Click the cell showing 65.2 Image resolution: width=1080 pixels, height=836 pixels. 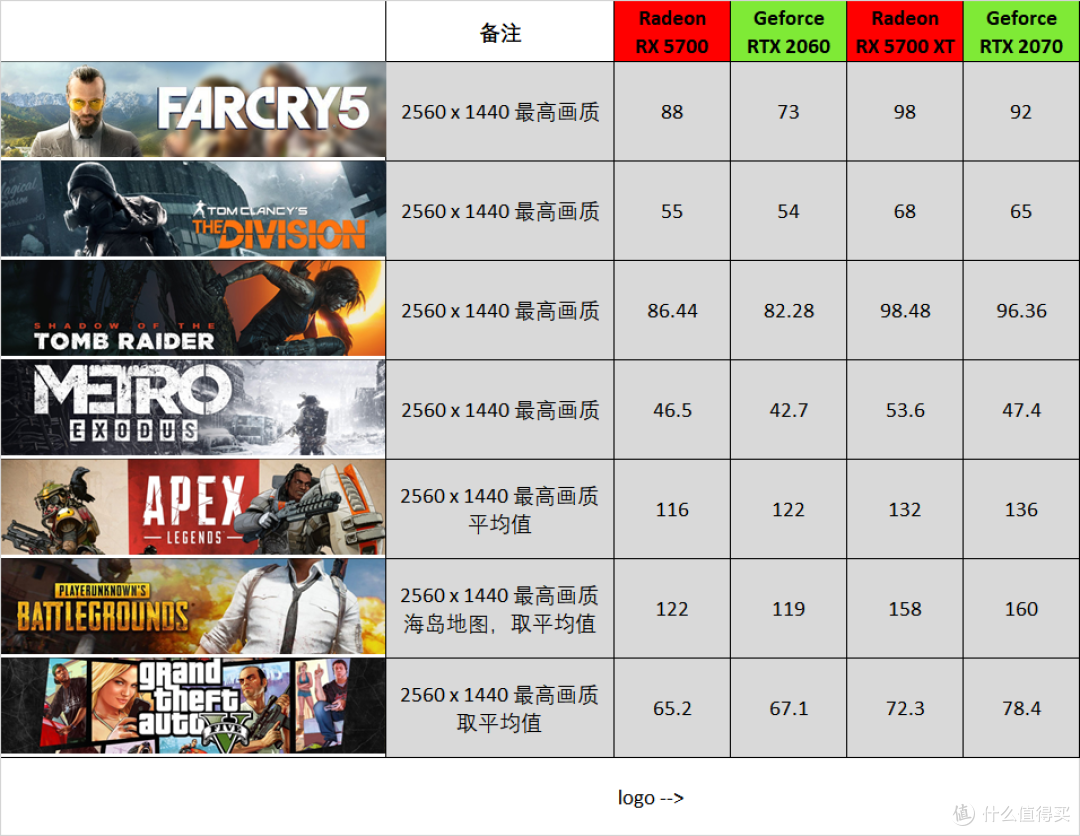point(672,707)
